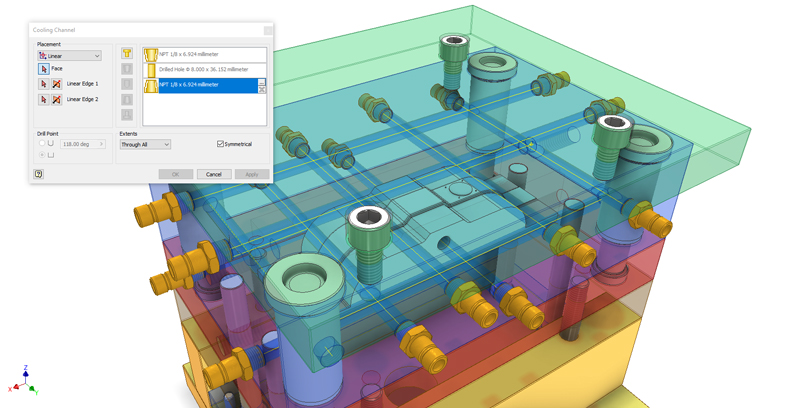Image resolution: width=792 pixels, height=408 pixels.
Task: Toggle the Symmetrical checkbox
Action: pos(220,144)
